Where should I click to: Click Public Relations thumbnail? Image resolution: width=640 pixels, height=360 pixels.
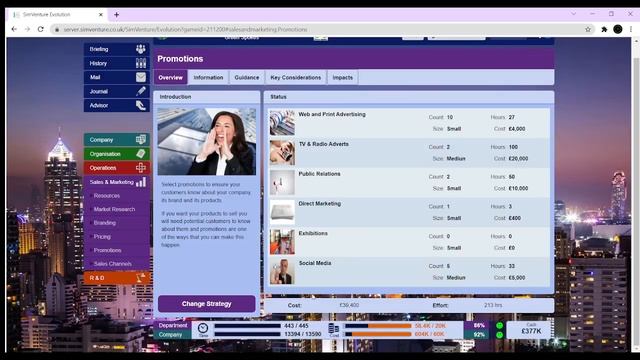pyautogui.click(x=282, y=182)
